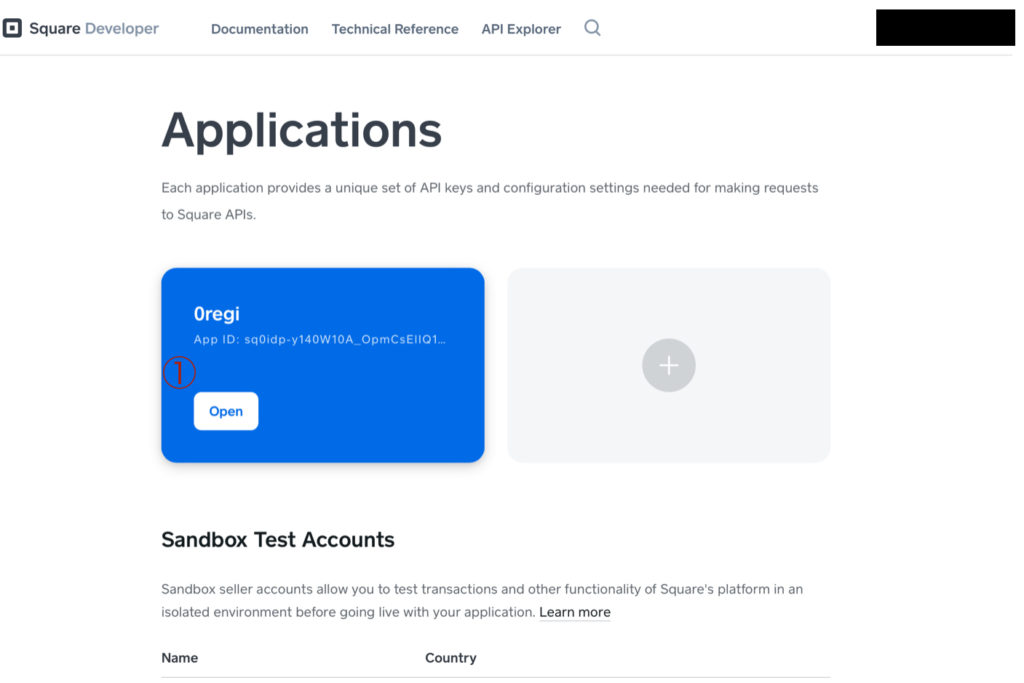Click the Square Developer brand text
This screenshot has height=683, width=1024.
[94, 29]
